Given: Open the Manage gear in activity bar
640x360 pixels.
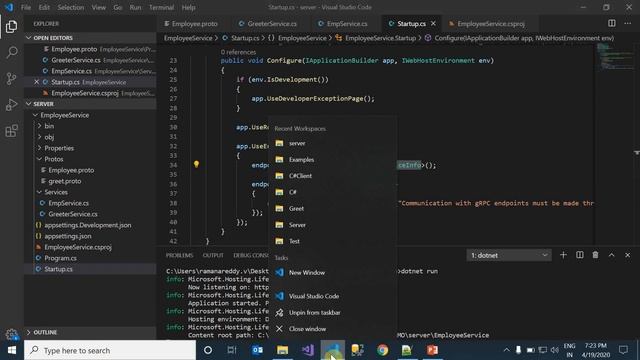Looking at the screenshot, I should [11, 334].
